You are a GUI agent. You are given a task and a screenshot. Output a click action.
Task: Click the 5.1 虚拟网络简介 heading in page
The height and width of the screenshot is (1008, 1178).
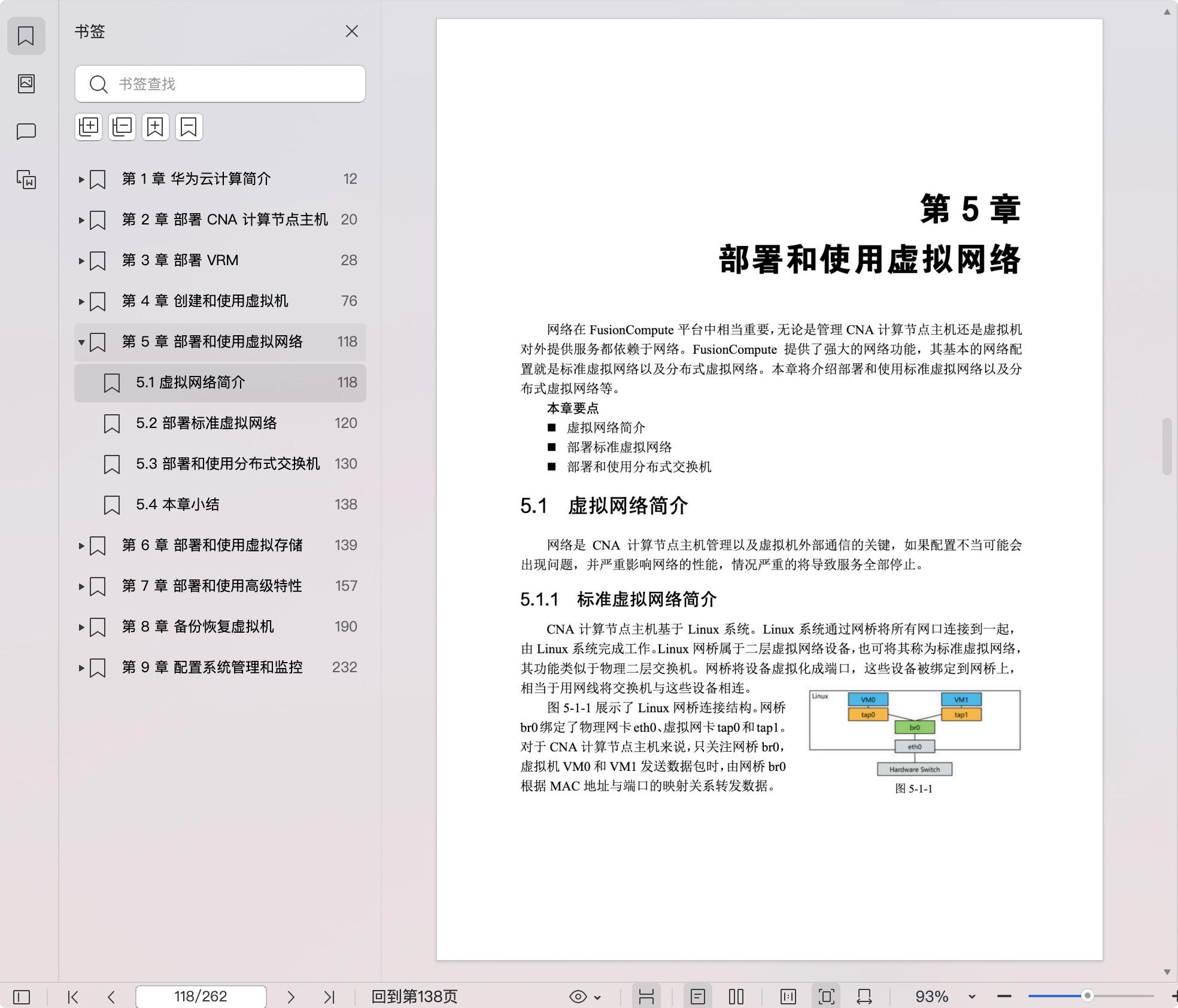604,506
